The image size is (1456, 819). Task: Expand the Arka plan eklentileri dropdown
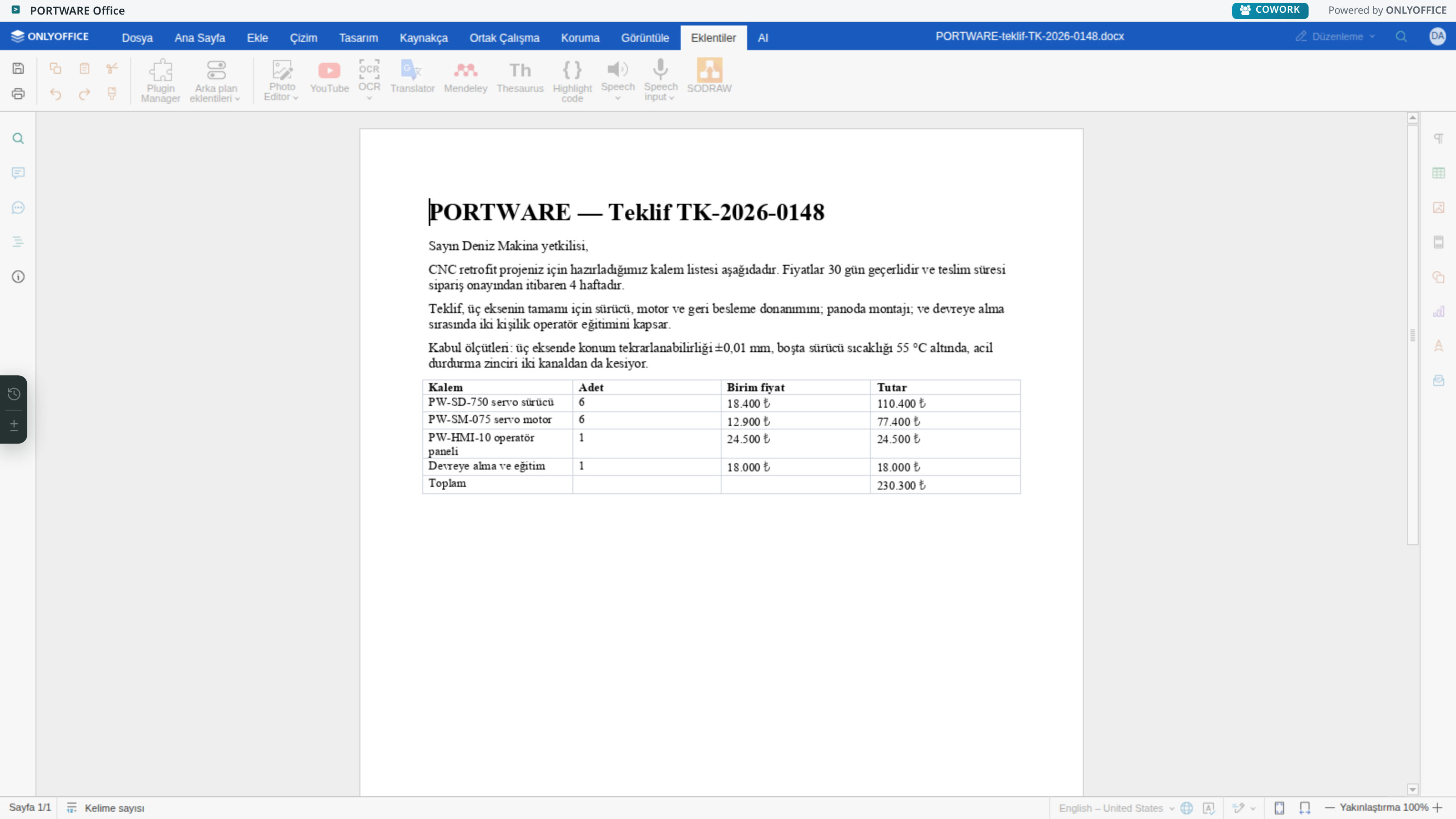pos(215,81)
